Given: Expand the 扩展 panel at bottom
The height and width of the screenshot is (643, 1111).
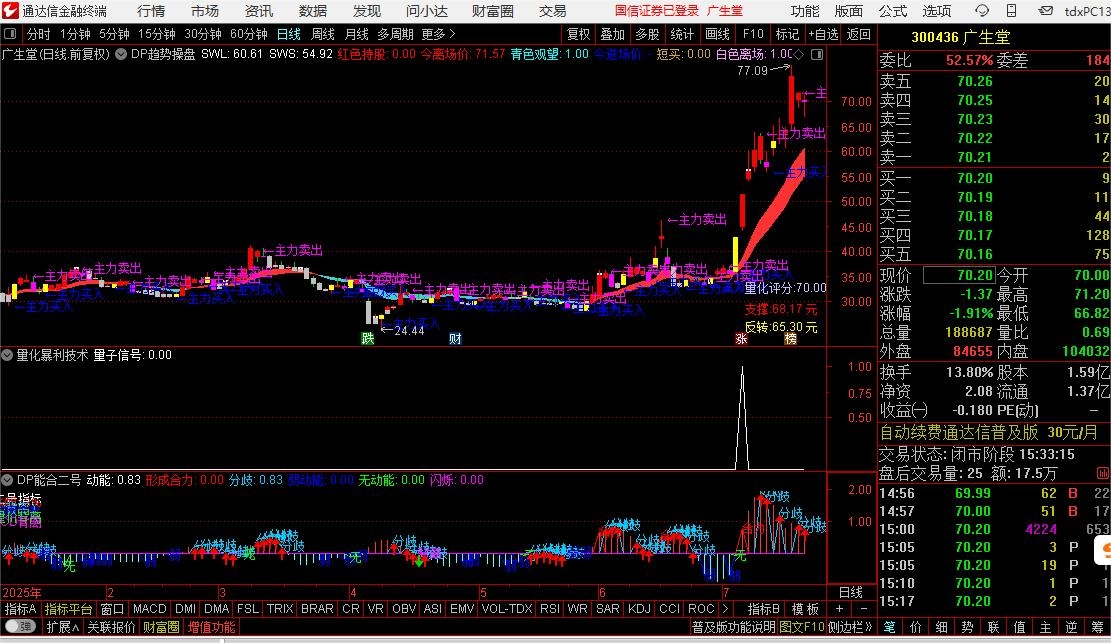Looking at the screenshot, I should point(62,627).
